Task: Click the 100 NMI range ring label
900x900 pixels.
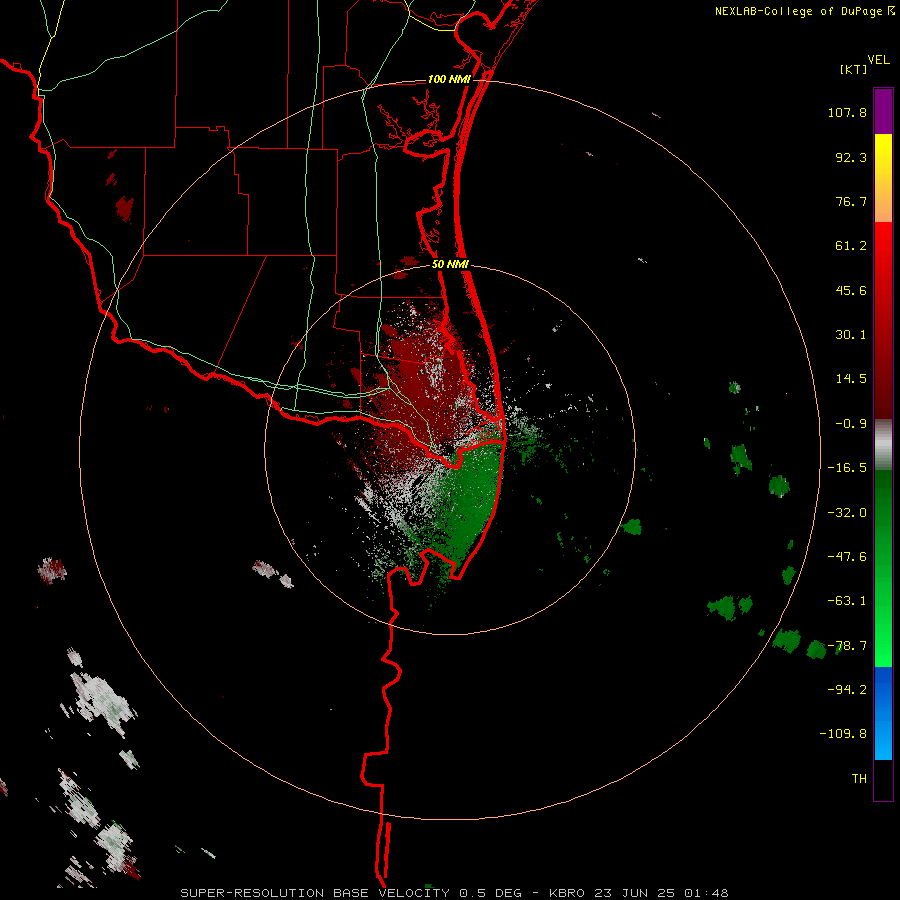Action: tap(449, 79)
